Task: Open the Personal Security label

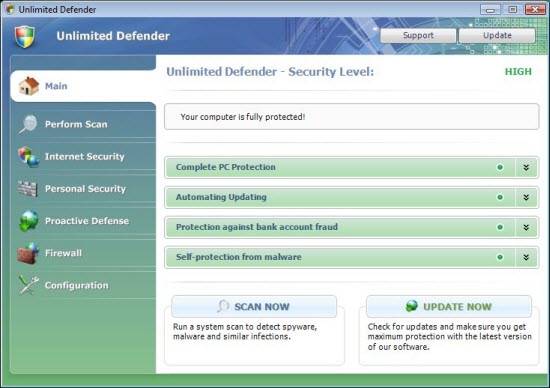Action: coord(85,189)
